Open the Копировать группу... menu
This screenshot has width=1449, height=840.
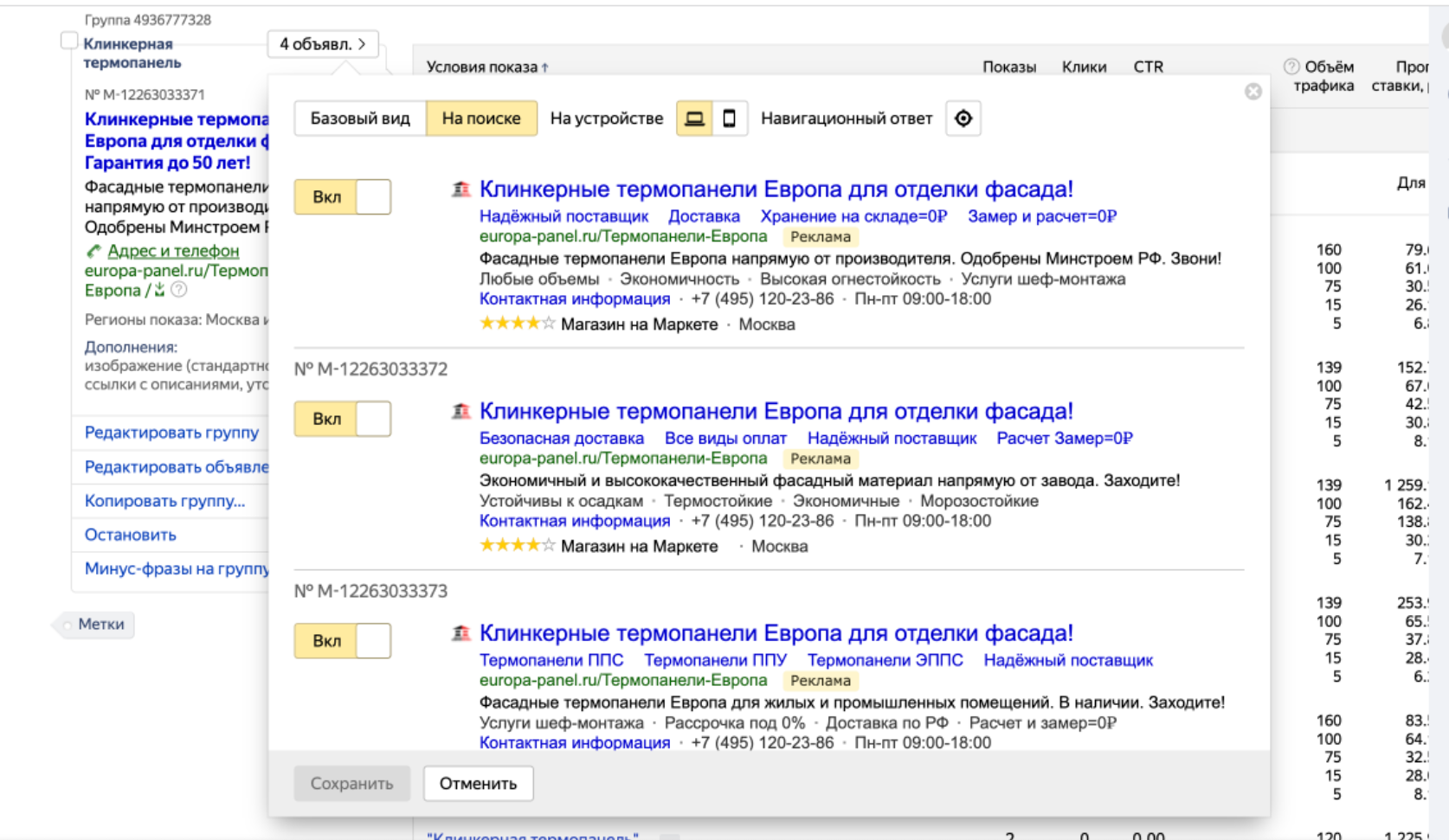coord(164,501)
